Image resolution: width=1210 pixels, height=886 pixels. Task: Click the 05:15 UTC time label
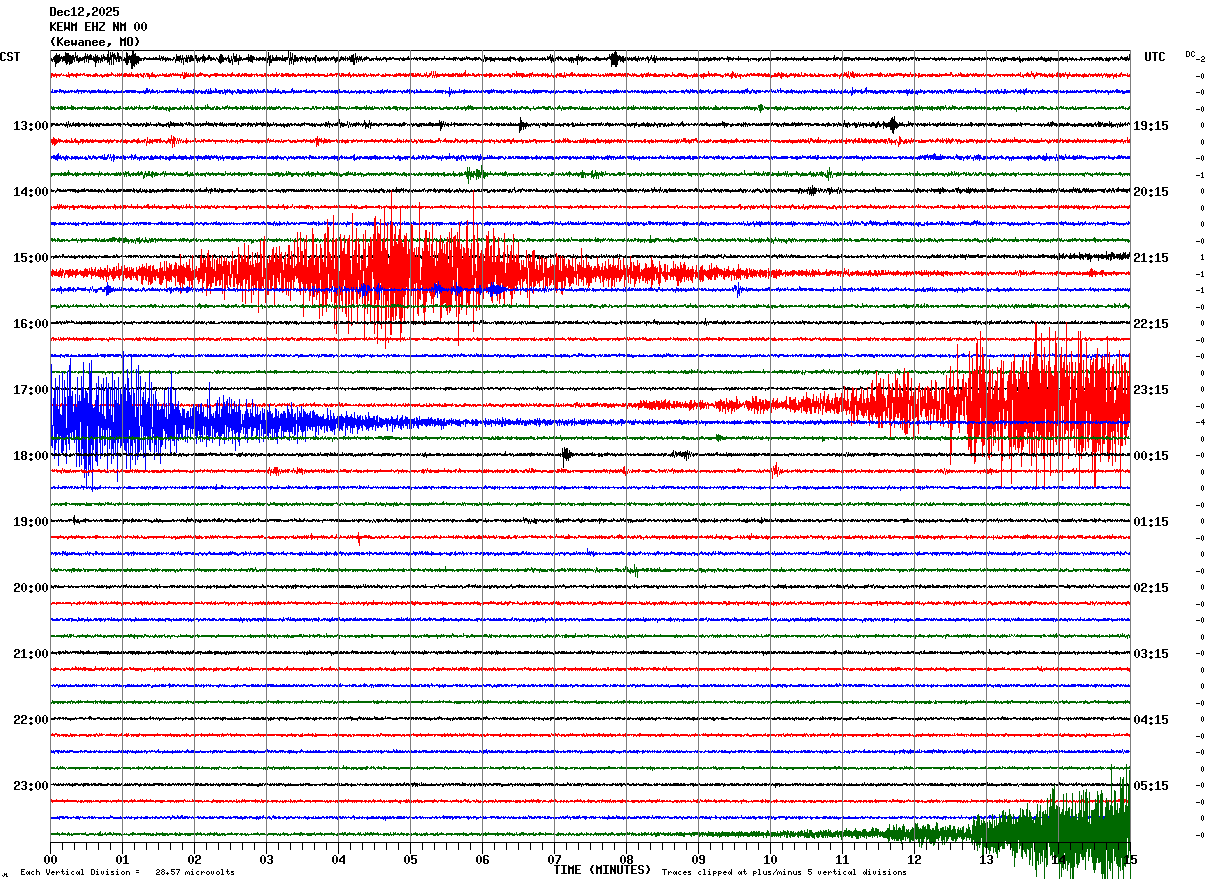(x=1151, y=786)
